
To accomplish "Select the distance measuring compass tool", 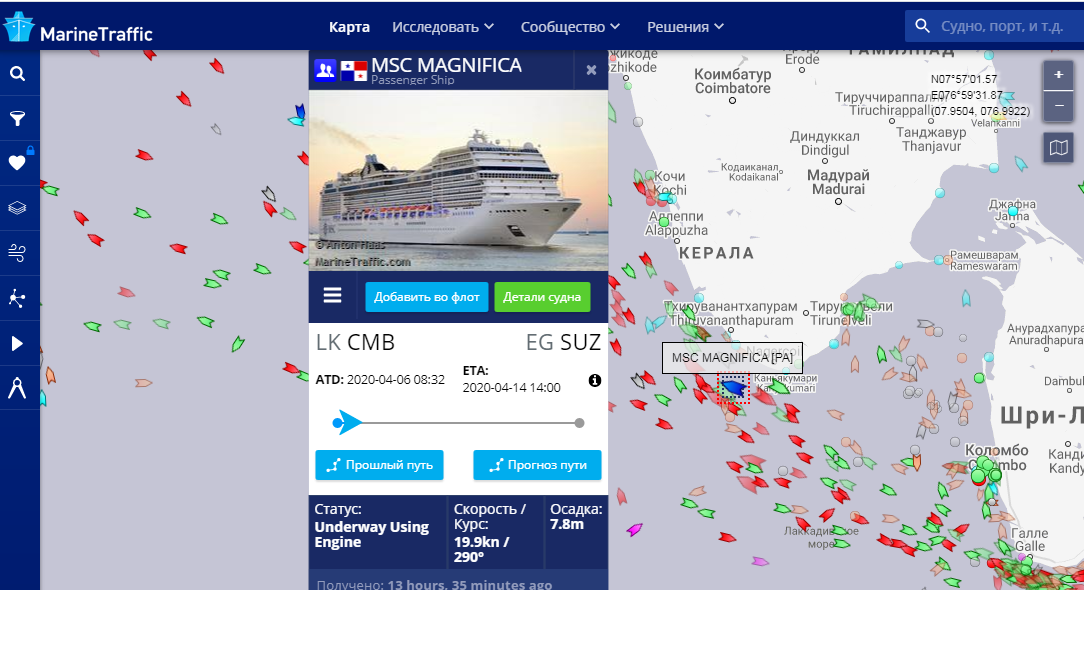I will pyautogui.click(x=17, y=388).
